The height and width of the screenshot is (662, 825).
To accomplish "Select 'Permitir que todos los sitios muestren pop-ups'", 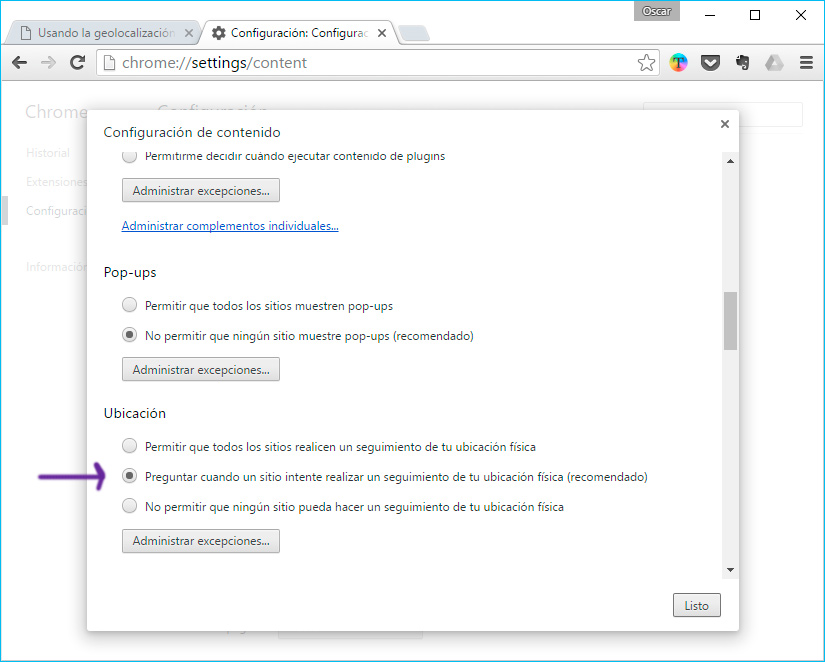I will pos(129,305).
